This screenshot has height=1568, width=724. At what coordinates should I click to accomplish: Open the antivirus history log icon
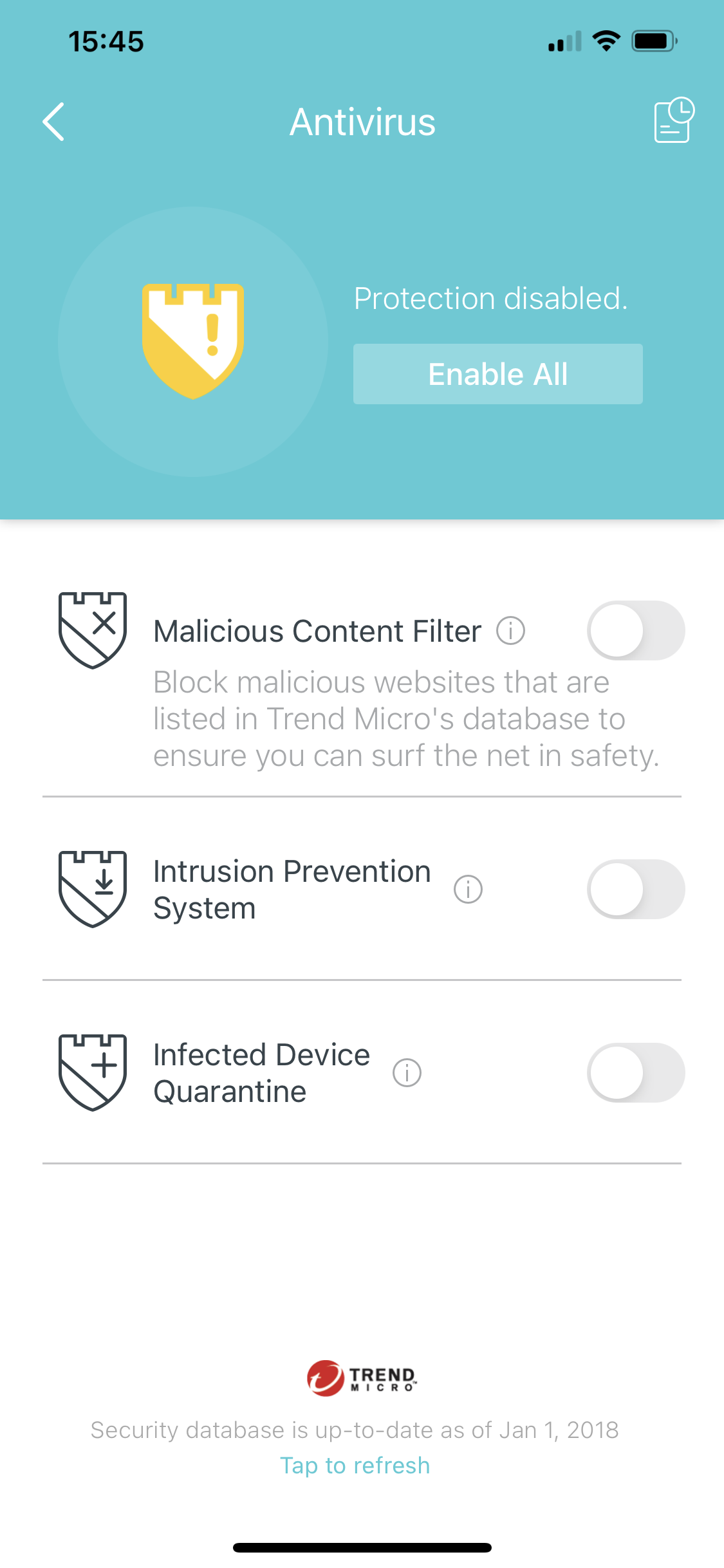(673, 120)
